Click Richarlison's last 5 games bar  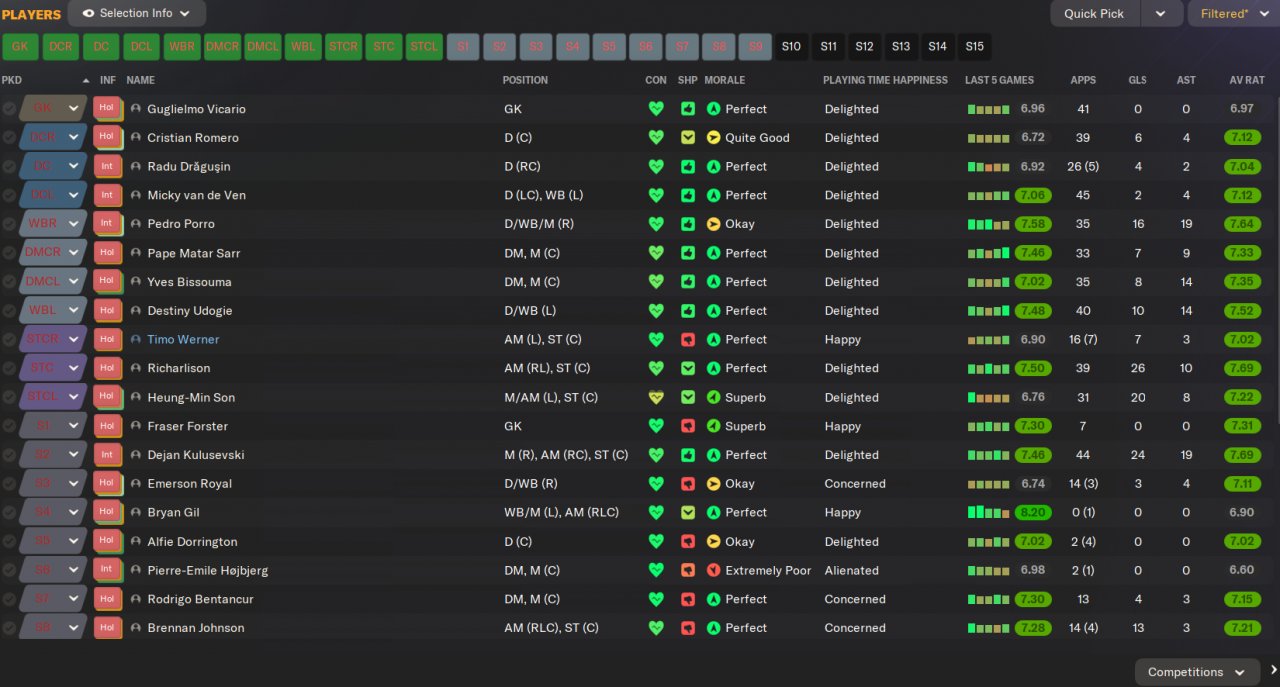989,368
